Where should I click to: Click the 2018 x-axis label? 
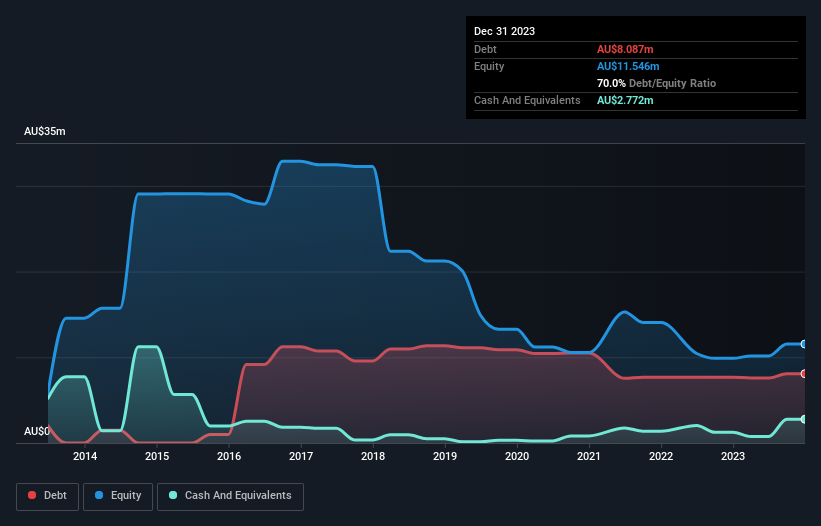pyautogui.click(x=373, y=456)
